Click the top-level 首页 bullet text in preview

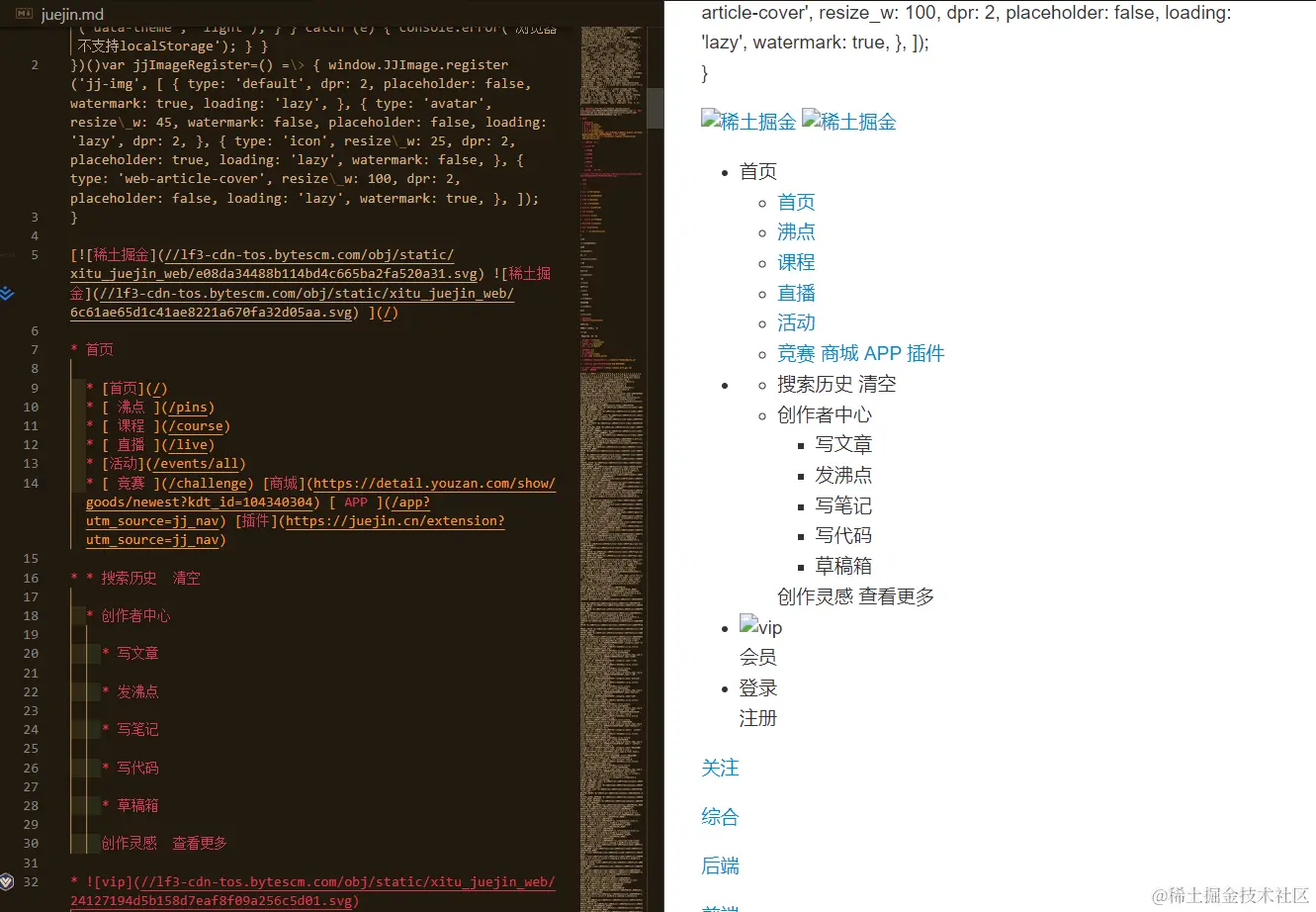pyautogui.click(x=758, y=171)
